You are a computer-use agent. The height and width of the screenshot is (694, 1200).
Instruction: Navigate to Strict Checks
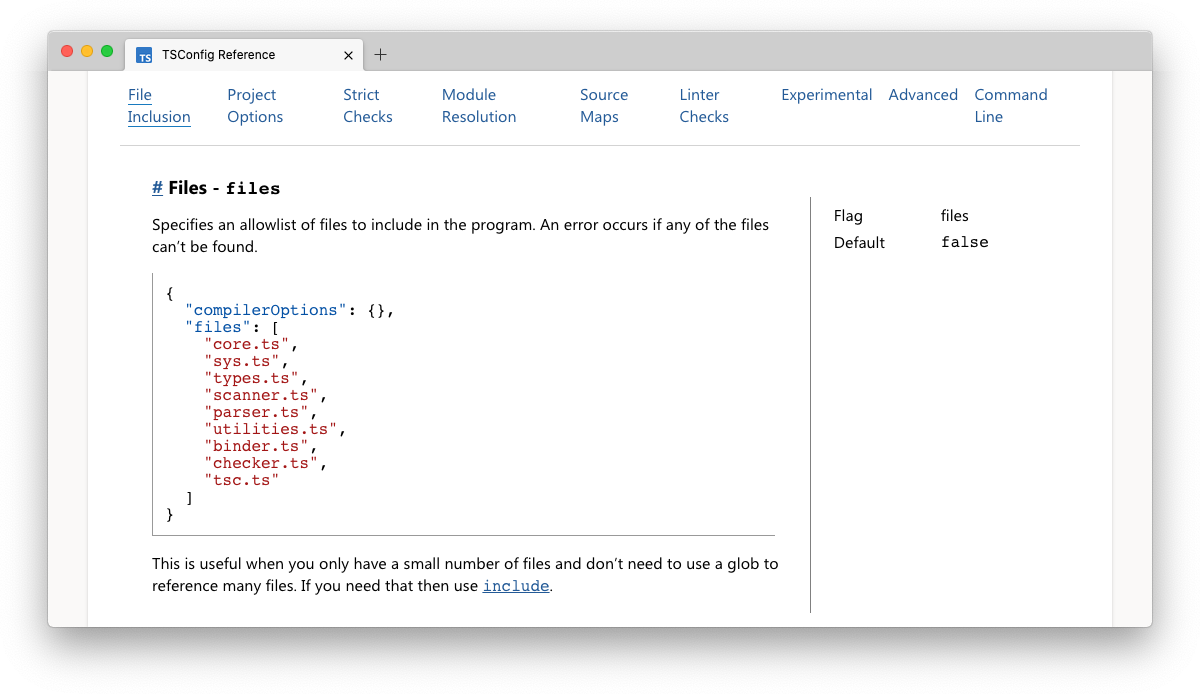pos(367,105)
